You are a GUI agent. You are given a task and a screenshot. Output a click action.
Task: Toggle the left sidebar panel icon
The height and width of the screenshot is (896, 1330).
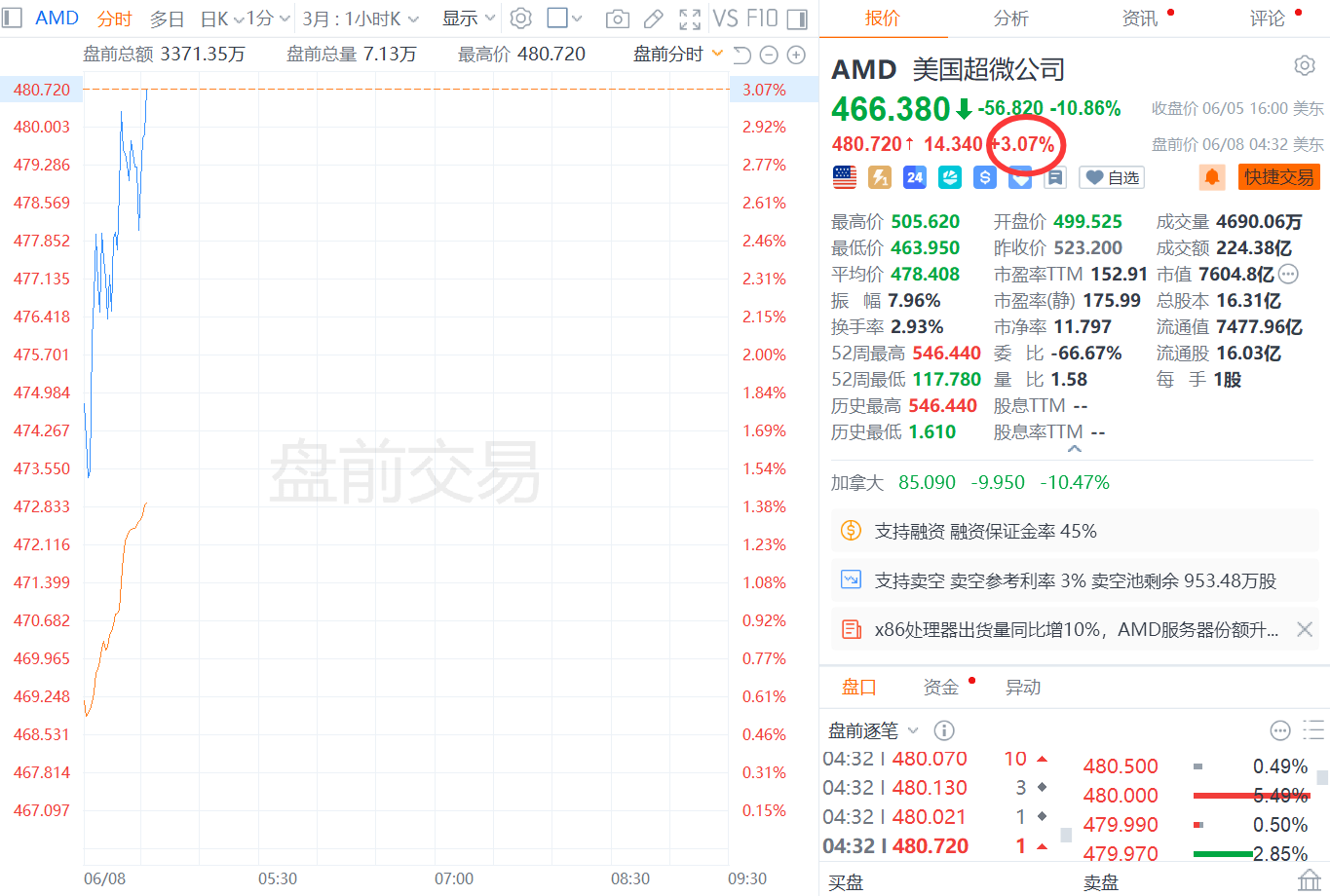point(11,18)
